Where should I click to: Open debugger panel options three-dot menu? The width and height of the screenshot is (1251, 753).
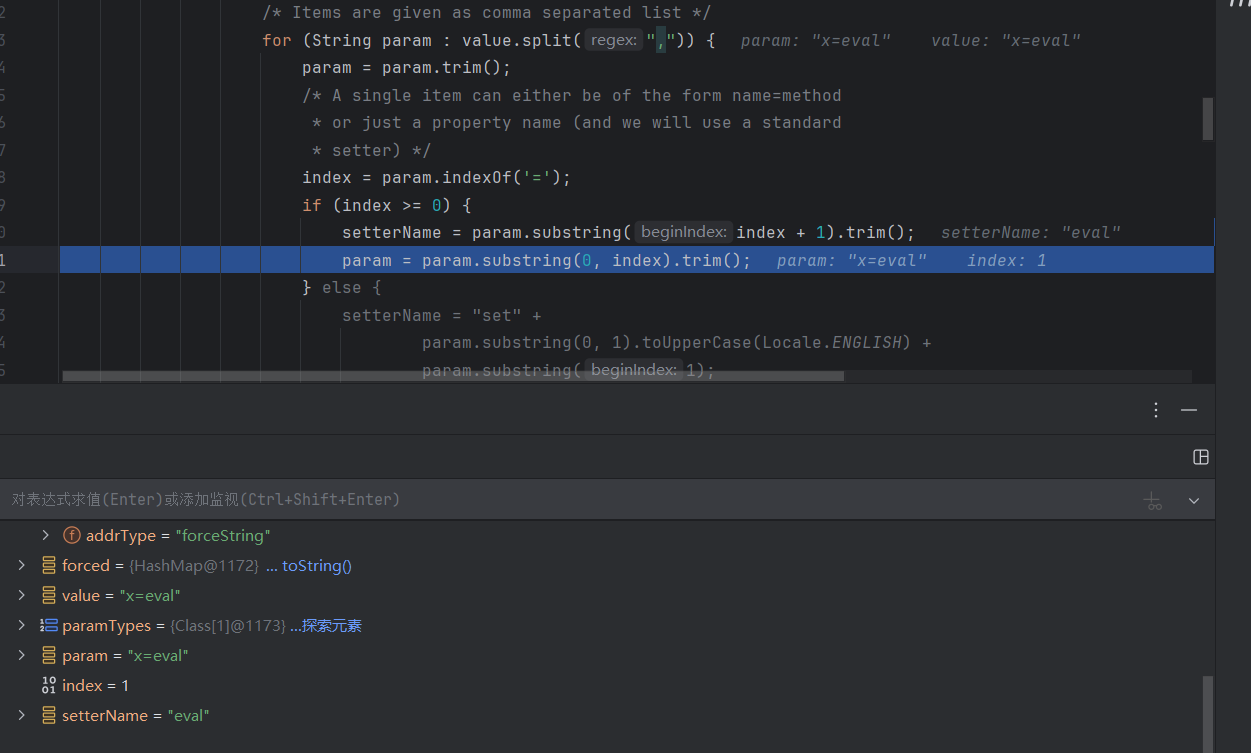click(x=1156, y=410)
